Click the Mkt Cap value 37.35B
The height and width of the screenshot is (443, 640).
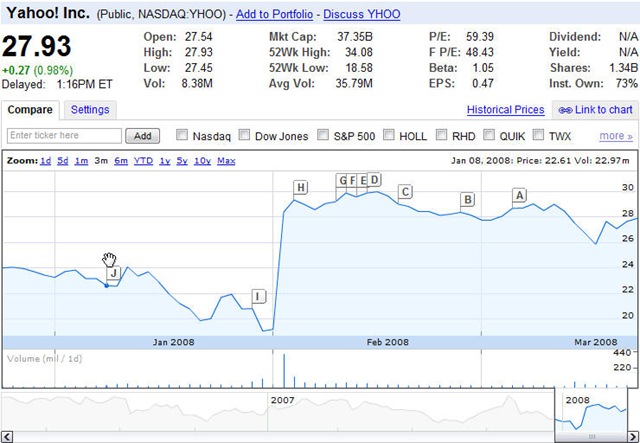pyautogui.click(x=355, y=37)
